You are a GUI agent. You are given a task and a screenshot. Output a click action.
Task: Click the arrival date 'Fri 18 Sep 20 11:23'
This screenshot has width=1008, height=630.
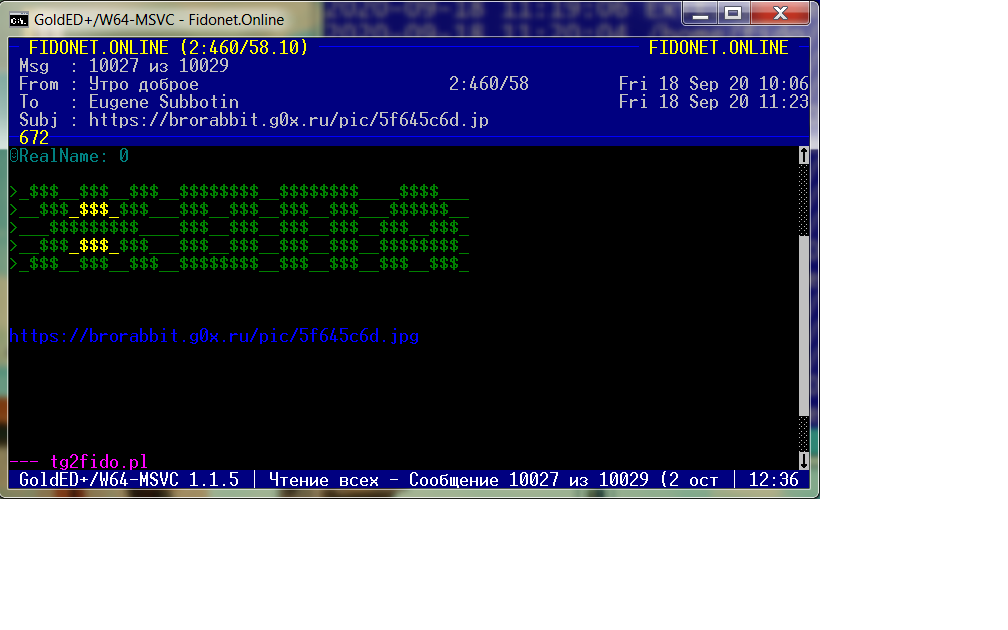pyautogui.click(x=714, y=102)
